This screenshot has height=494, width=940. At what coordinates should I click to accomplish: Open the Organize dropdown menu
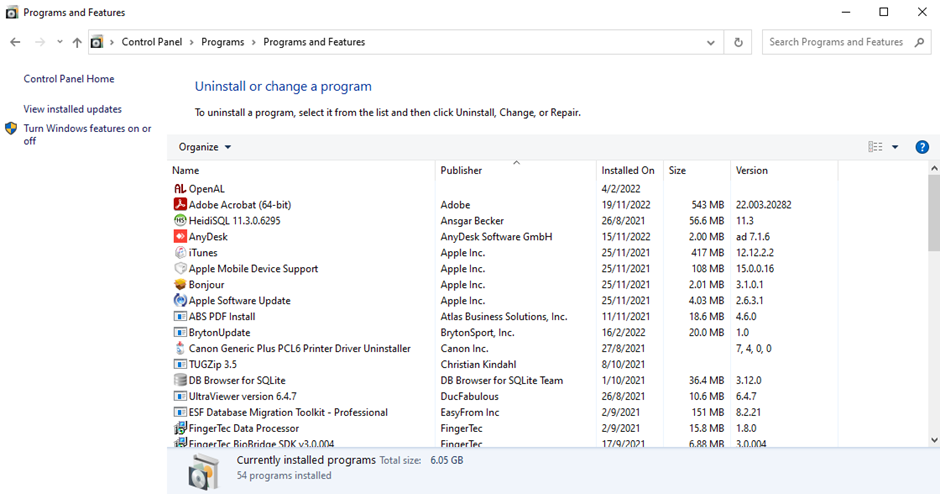204,147
